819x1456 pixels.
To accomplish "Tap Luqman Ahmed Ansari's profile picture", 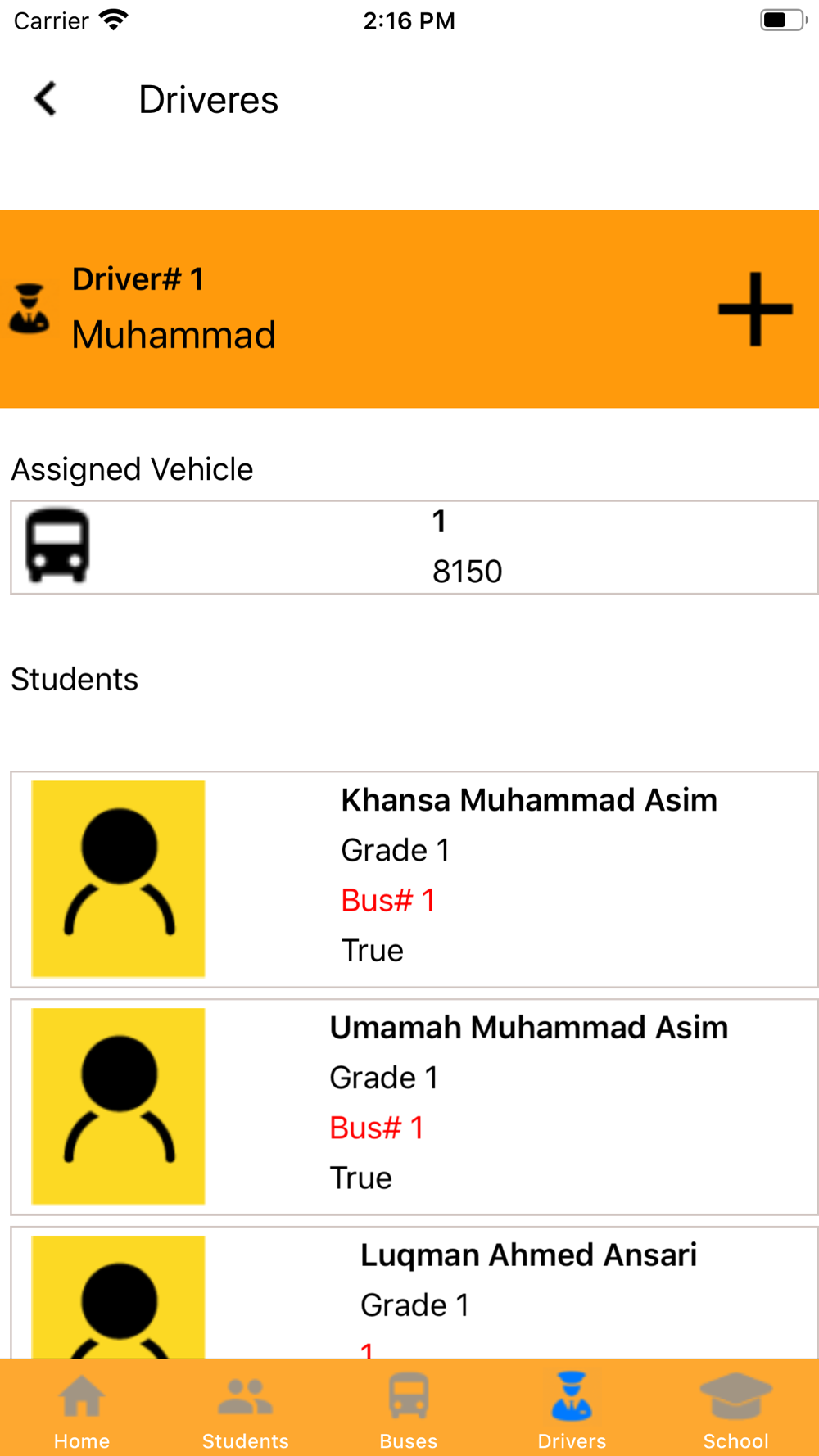I will click(118, 1297).
